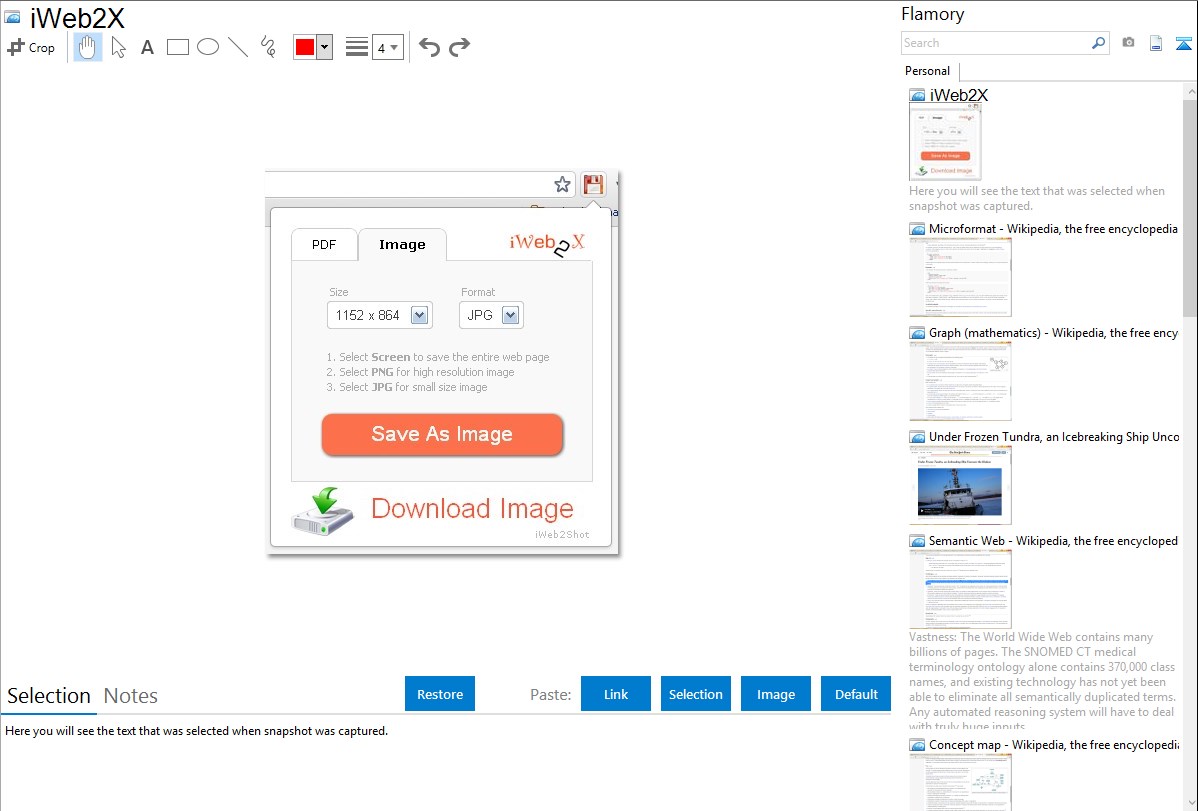Open the Size 1152 x 864 dropdown
This screenshot has height=811, width=1198.
[380, 315]
